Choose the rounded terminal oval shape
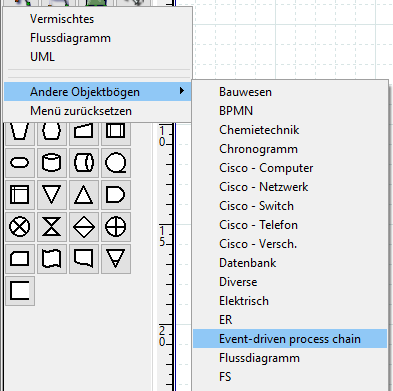The image size is (393, 391). click(x=20, y=163)
